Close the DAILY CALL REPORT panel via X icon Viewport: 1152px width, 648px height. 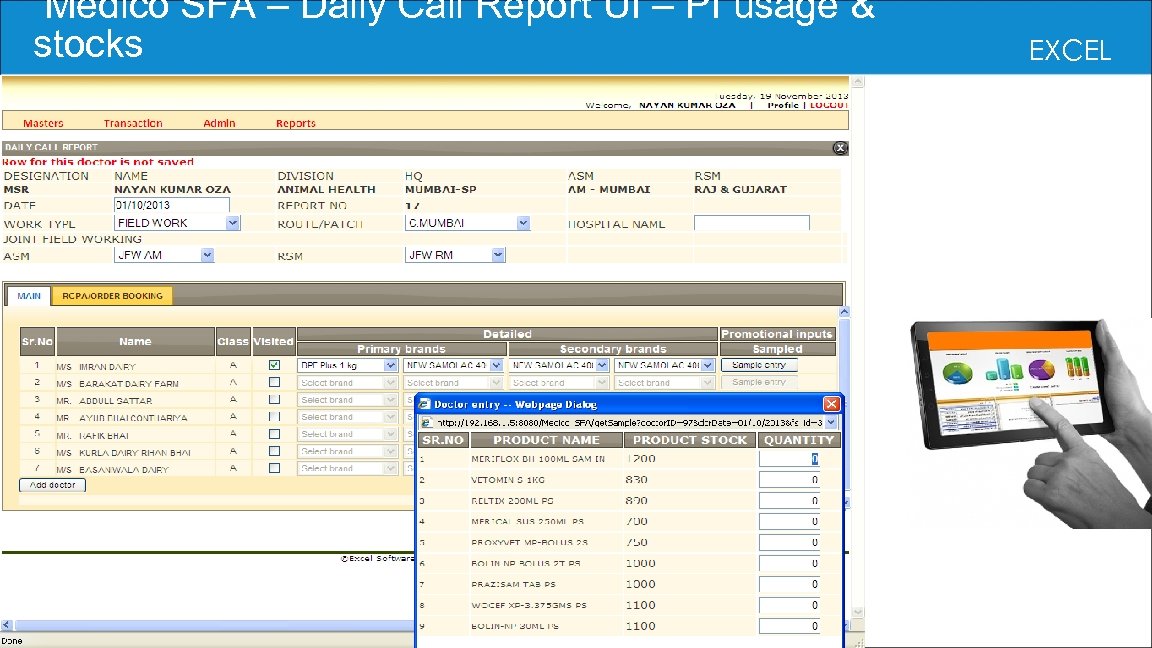pos(839,147)
